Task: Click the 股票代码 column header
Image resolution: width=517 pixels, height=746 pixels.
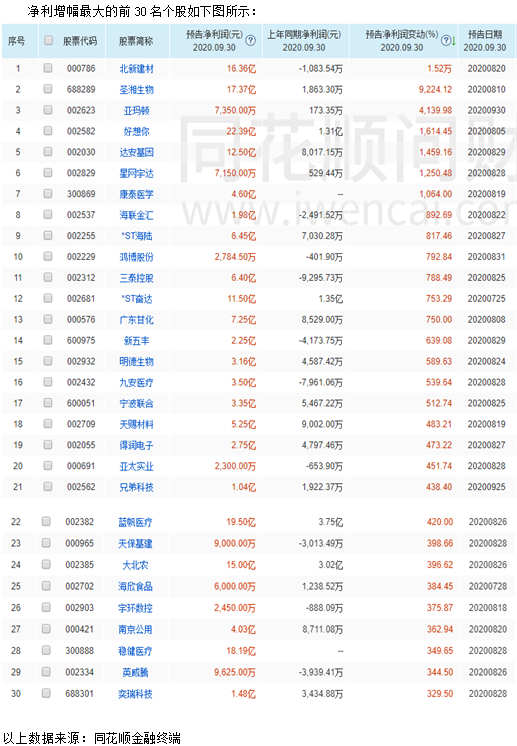Action: (80, 41)
